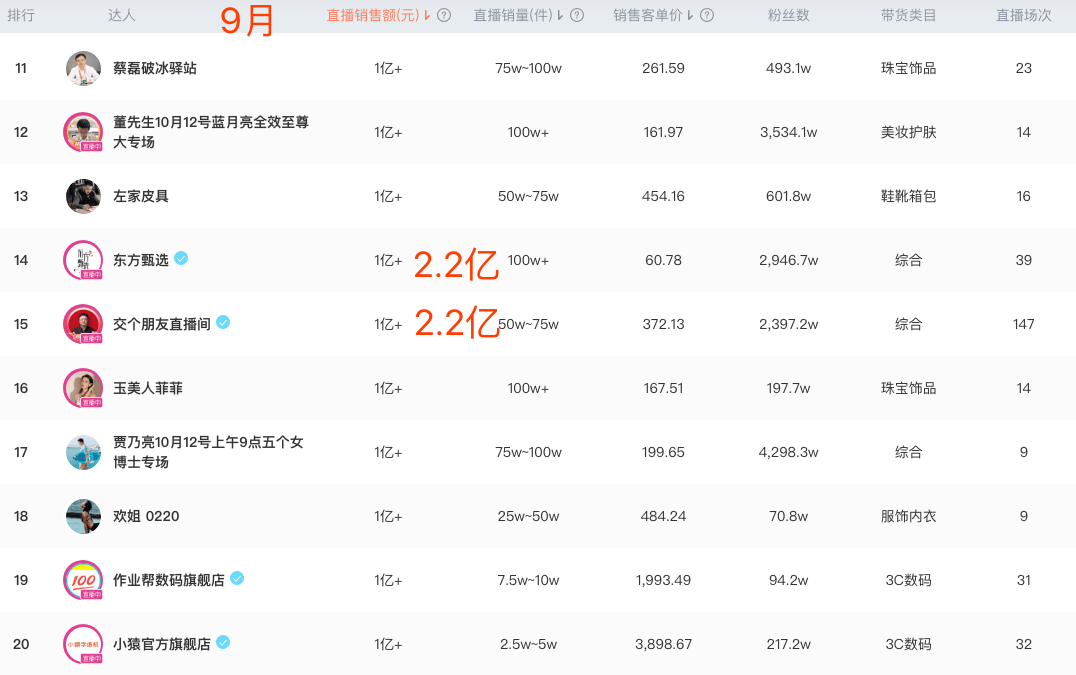Click the 直播销量(件) column header
This screenshot has width=1076, height=675.
pos(513,15)
